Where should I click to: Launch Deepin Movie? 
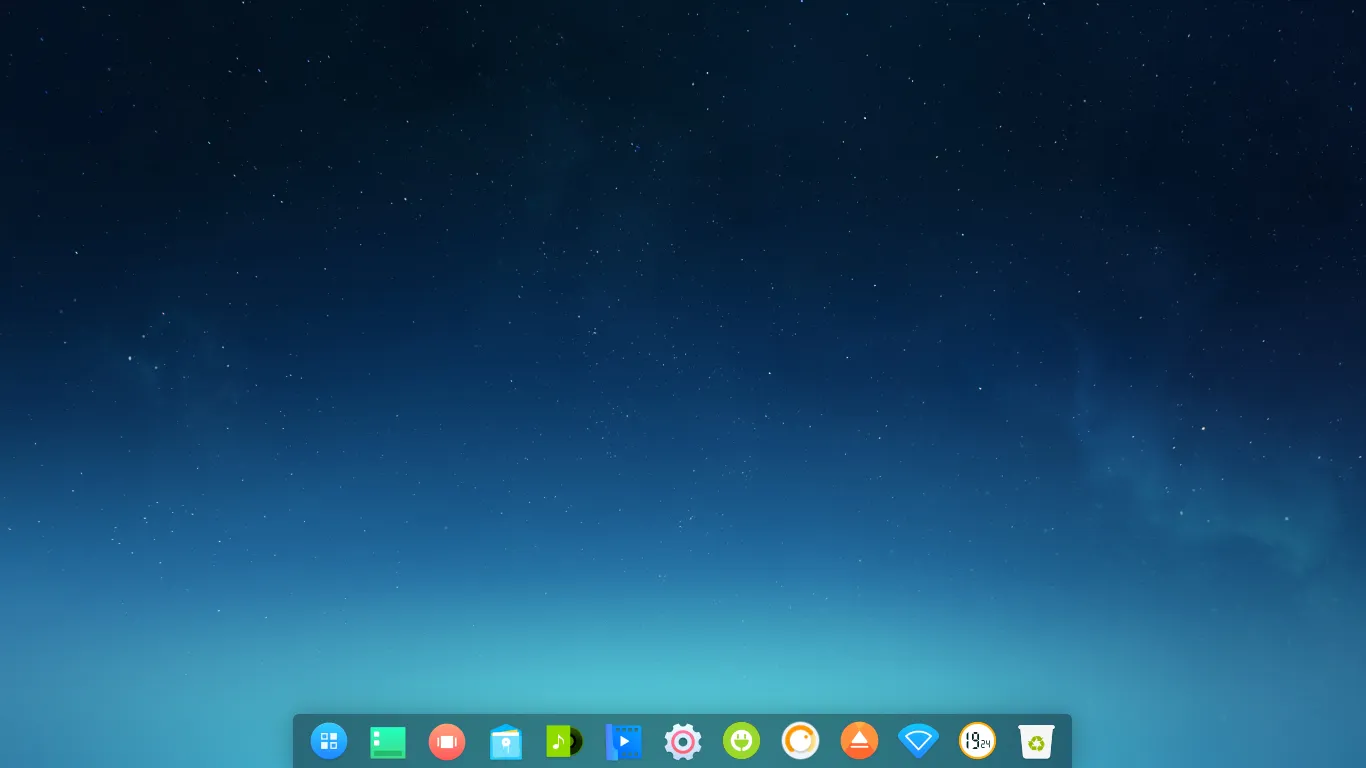coord(623,741)
